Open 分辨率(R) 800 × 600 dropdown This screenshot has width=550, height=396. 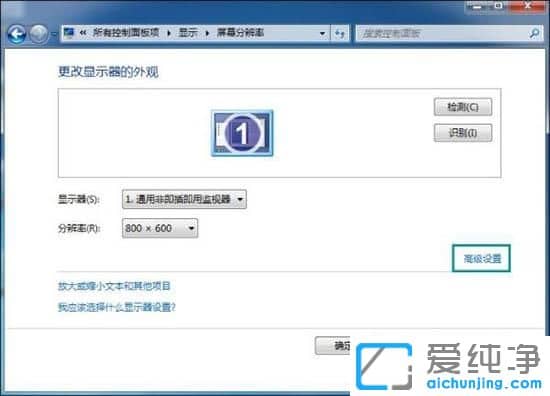coord(160,228)
